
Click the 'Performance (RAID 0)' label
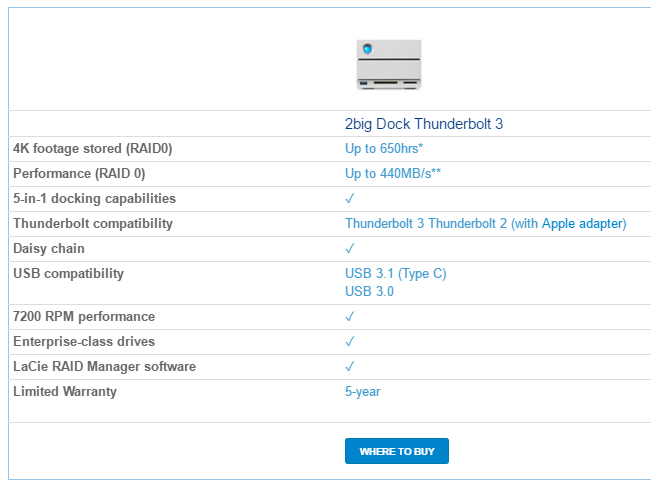[x=79, y=173]
